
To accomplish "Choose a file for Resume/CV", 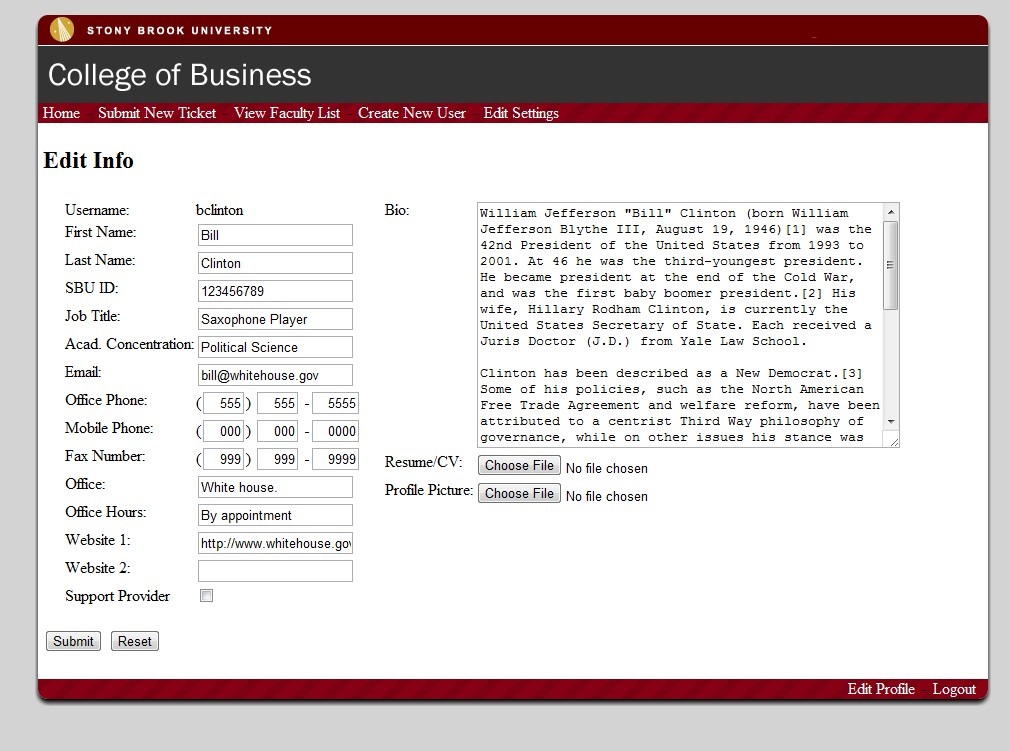I will tap(519, 465).
